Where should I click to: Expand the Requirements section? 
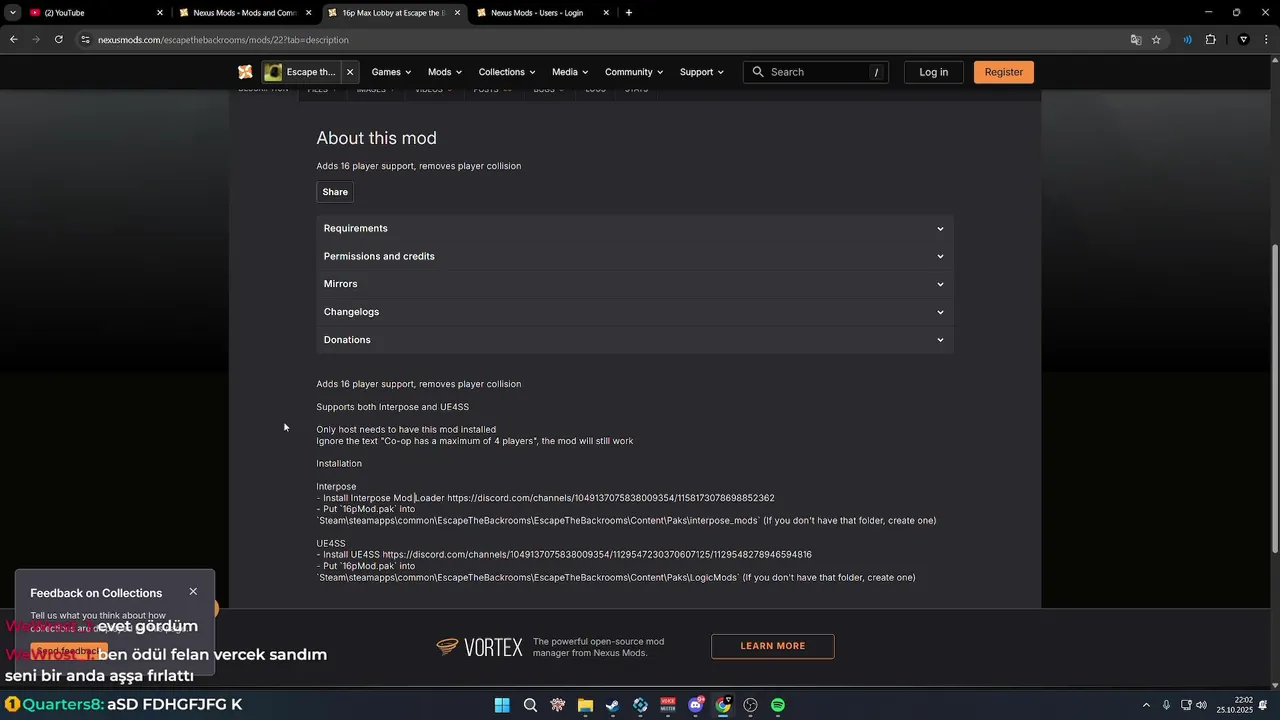pyautogui.click(x=635, y=228)
